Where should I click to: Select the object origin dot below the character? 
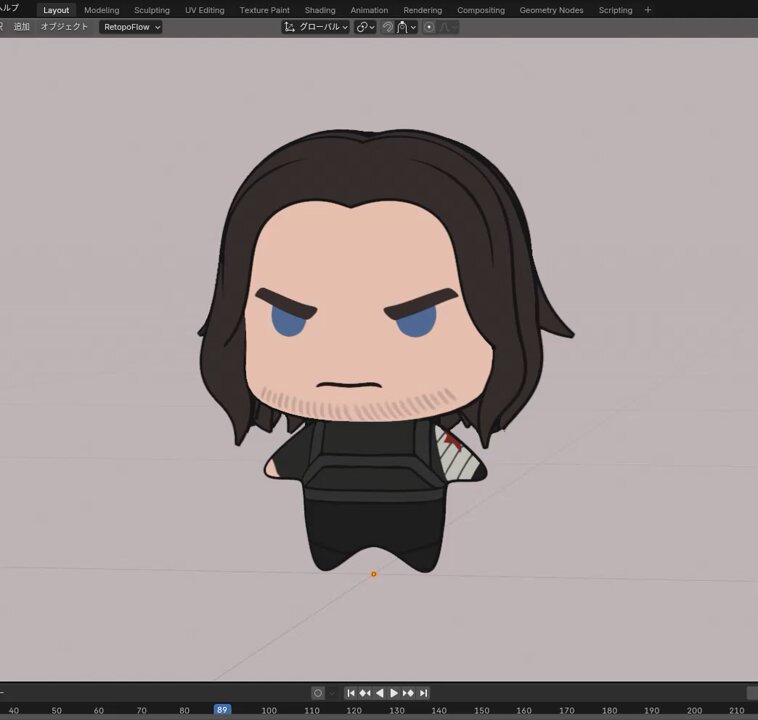[x=374, y=574]
